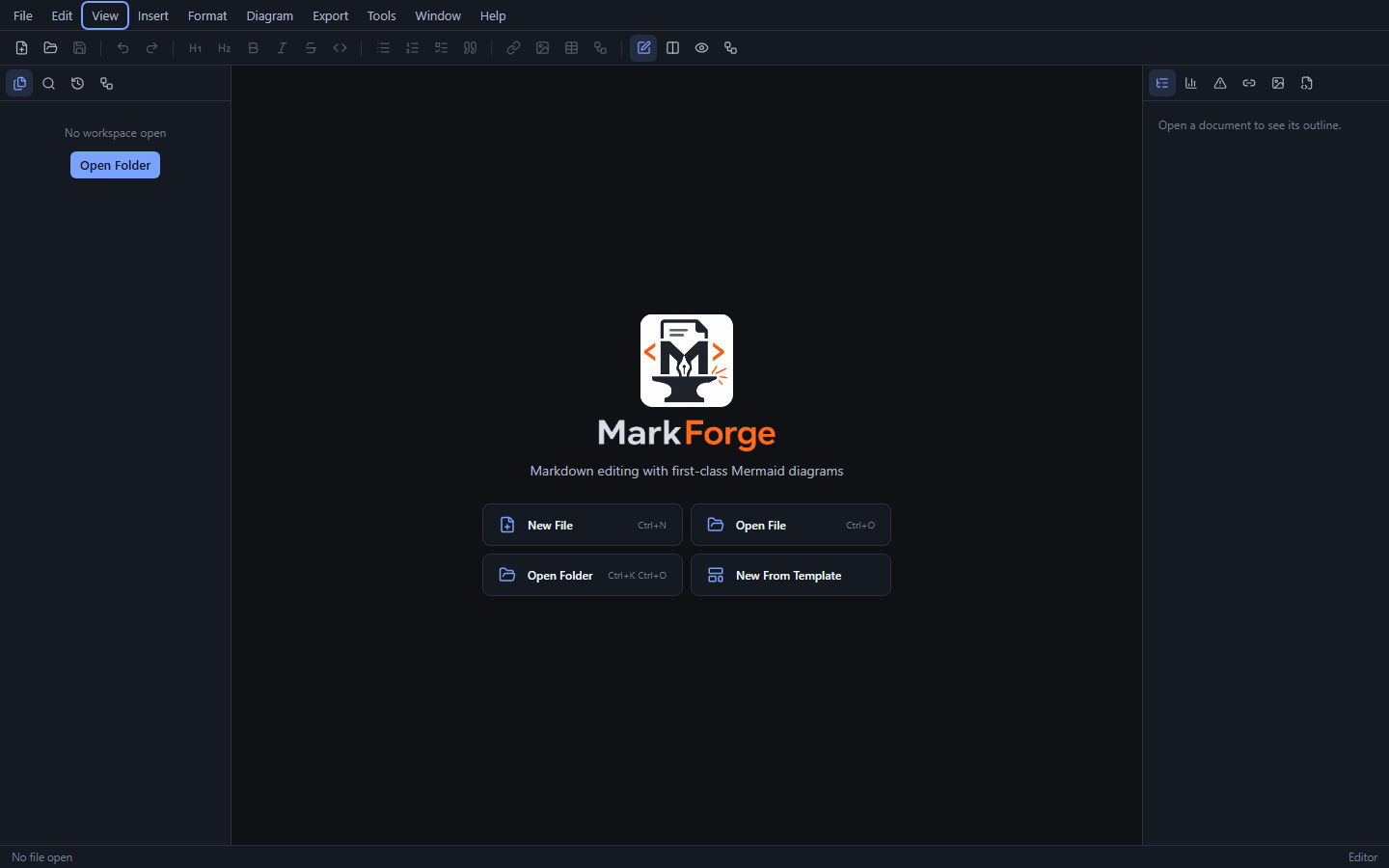Image resolution: width=1389 pixels, height=868 pixels.
Task: Open the Format menu
Action: point(207,15)
